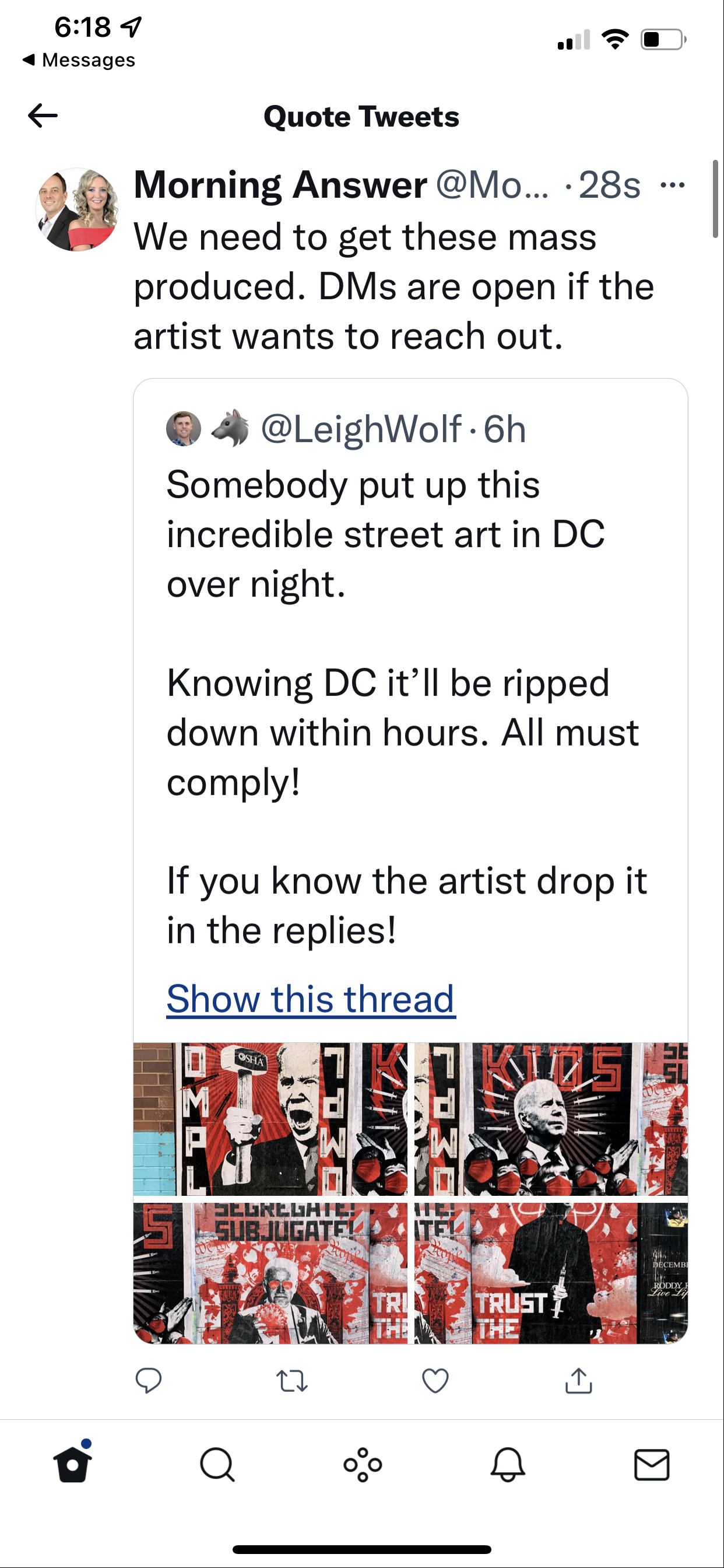Screen dimensions: 724x1568
Task: Open bottom-right TRUST THE poster image
Action: click(x=551, y=1273)
